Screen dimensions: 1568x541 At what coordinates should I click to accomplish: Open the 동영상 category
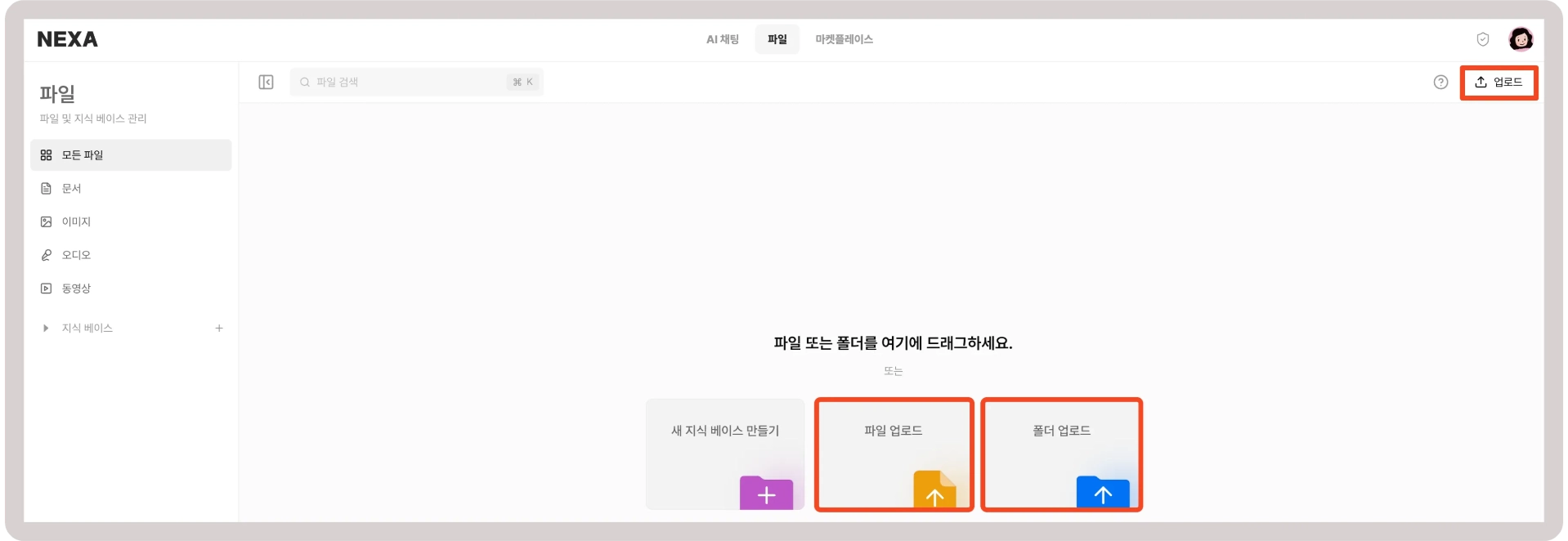click(x=131, y=288)
